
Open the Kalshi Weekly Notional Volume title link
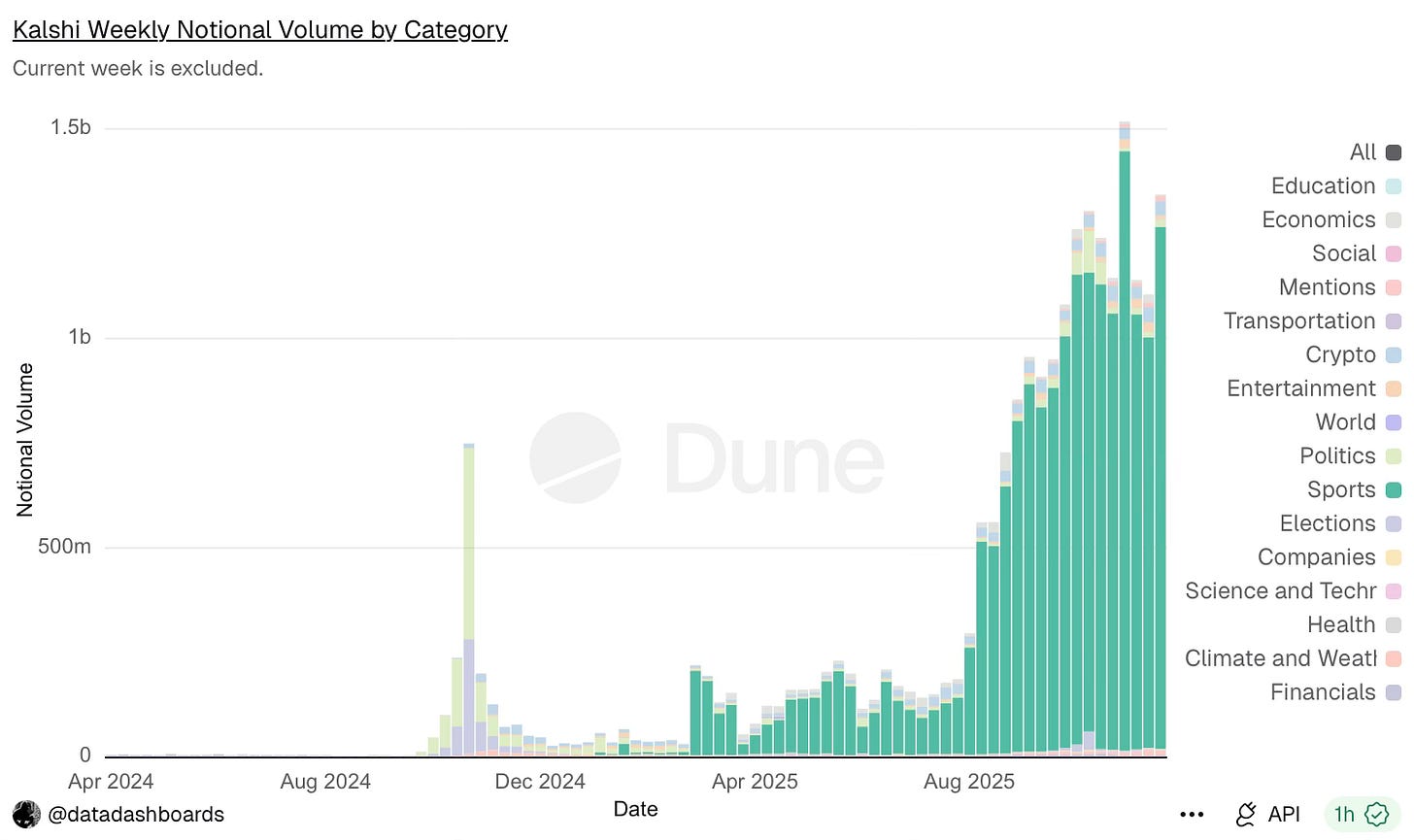point(260,30)
